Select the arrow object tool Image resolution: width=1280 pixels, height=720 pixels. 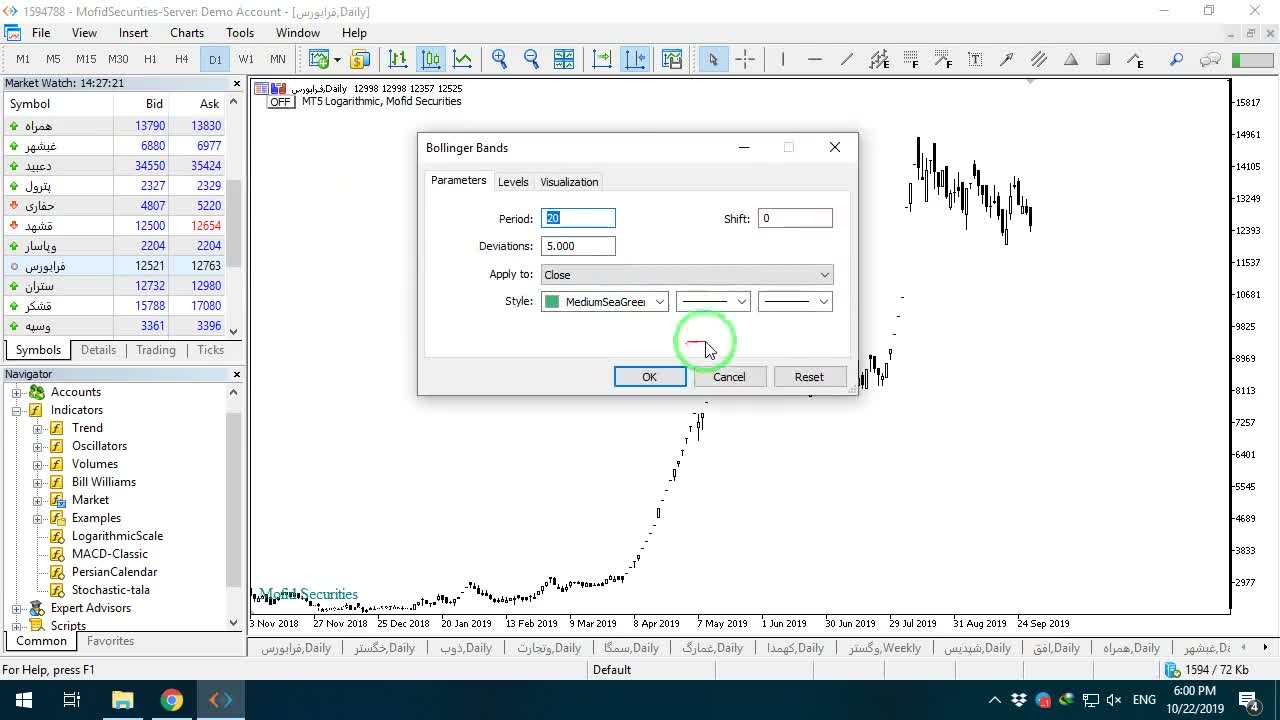pos(1007,59)
